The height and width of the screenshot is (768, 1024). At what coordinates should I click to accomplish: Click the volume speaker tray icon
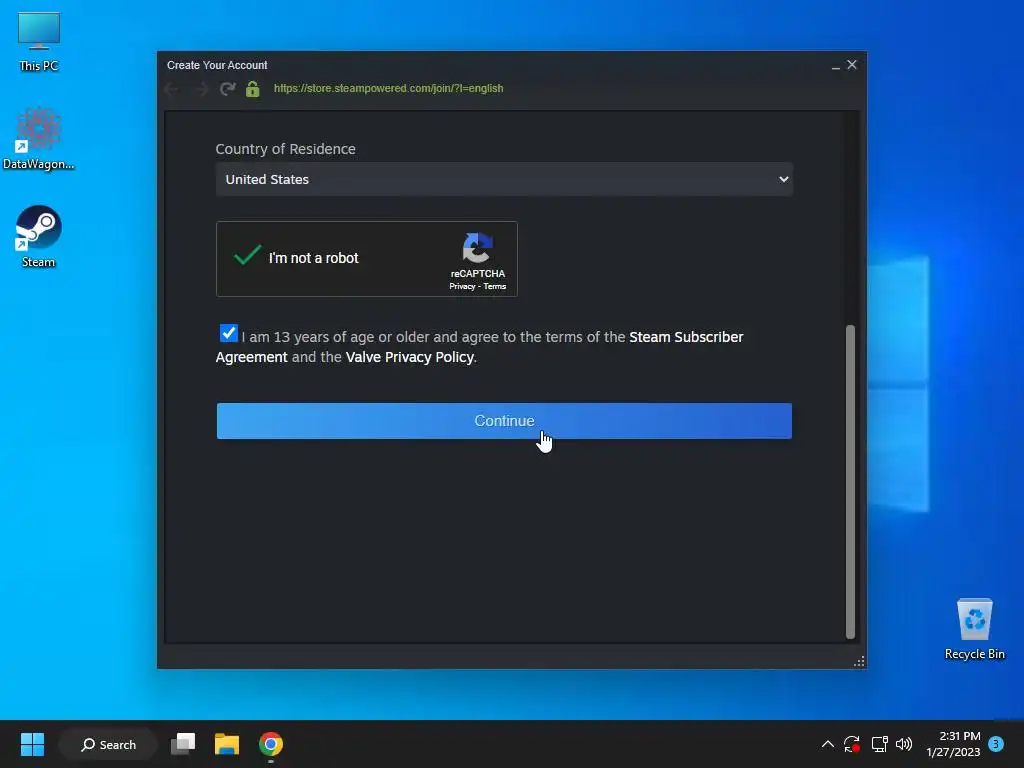pyautogui.click(x=904, y=744)
